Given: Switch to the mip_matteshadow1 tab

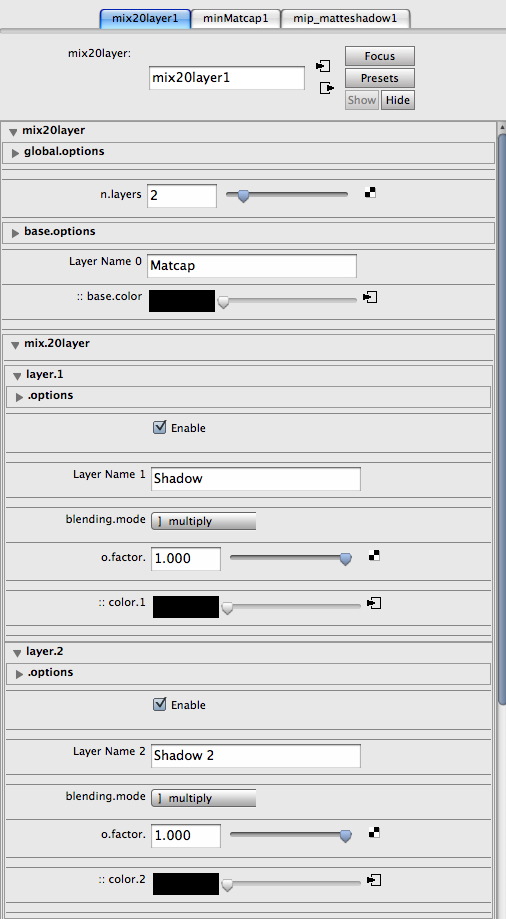Looking at the screenshot, I should coord(345,18).
